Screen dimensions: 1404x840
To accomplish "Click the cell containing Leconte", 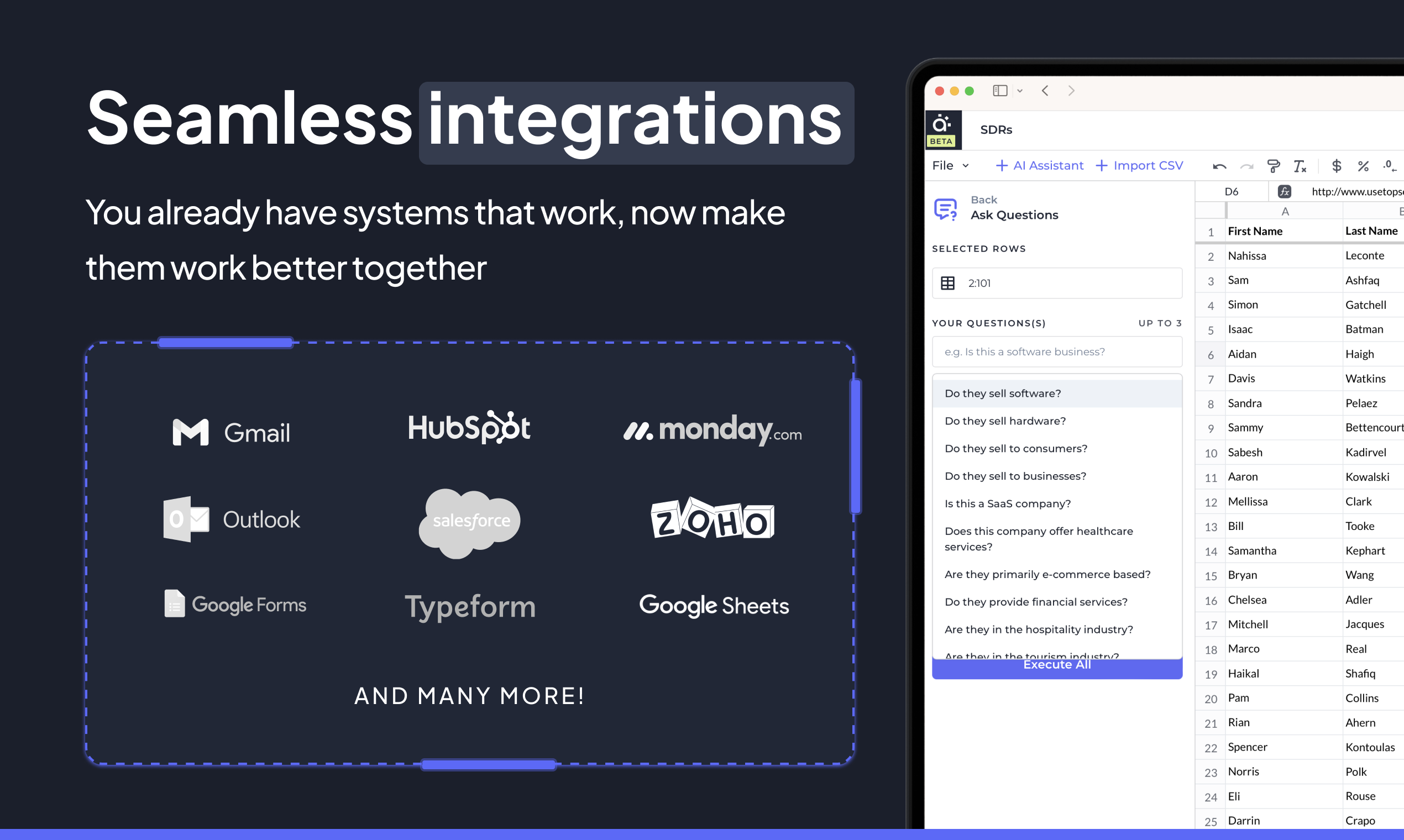I will coord(1374,256).
